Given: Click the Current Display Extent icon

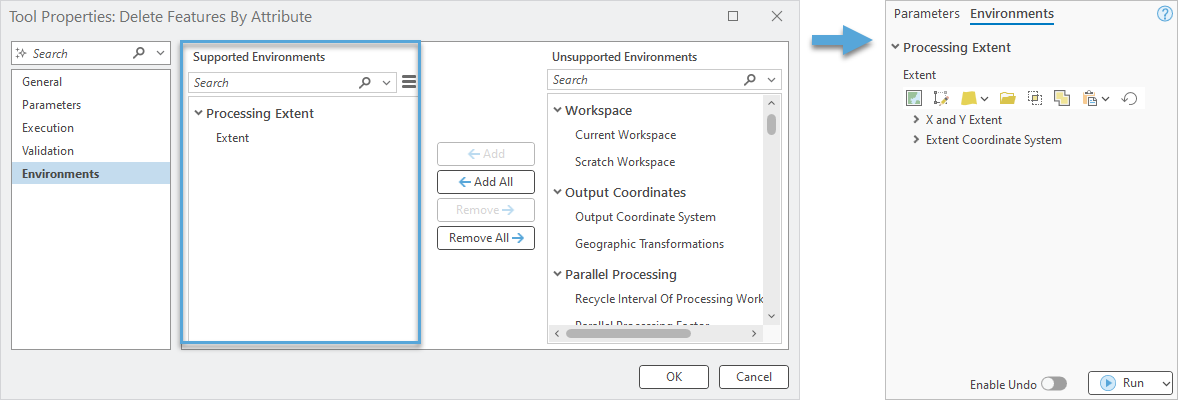Looking at the screenshot, I should pyautogui.click(x=914, y=98).
